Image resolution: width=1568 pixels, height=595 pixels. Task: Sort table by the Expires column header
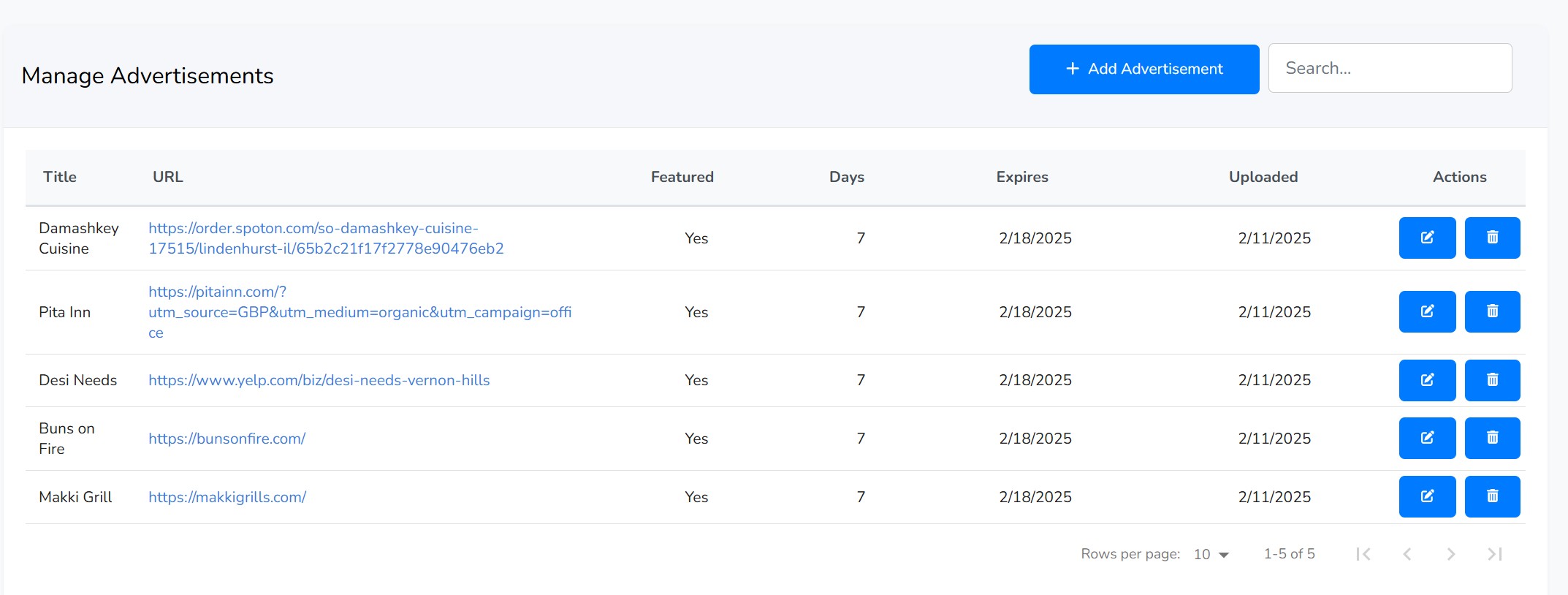(x=1021, y=177)
